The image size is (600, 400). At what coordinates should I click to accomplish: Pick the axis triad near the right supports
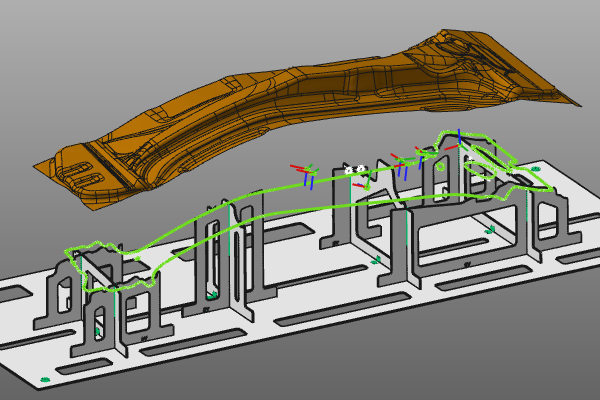pyautogui.click(x=400, y=165)
